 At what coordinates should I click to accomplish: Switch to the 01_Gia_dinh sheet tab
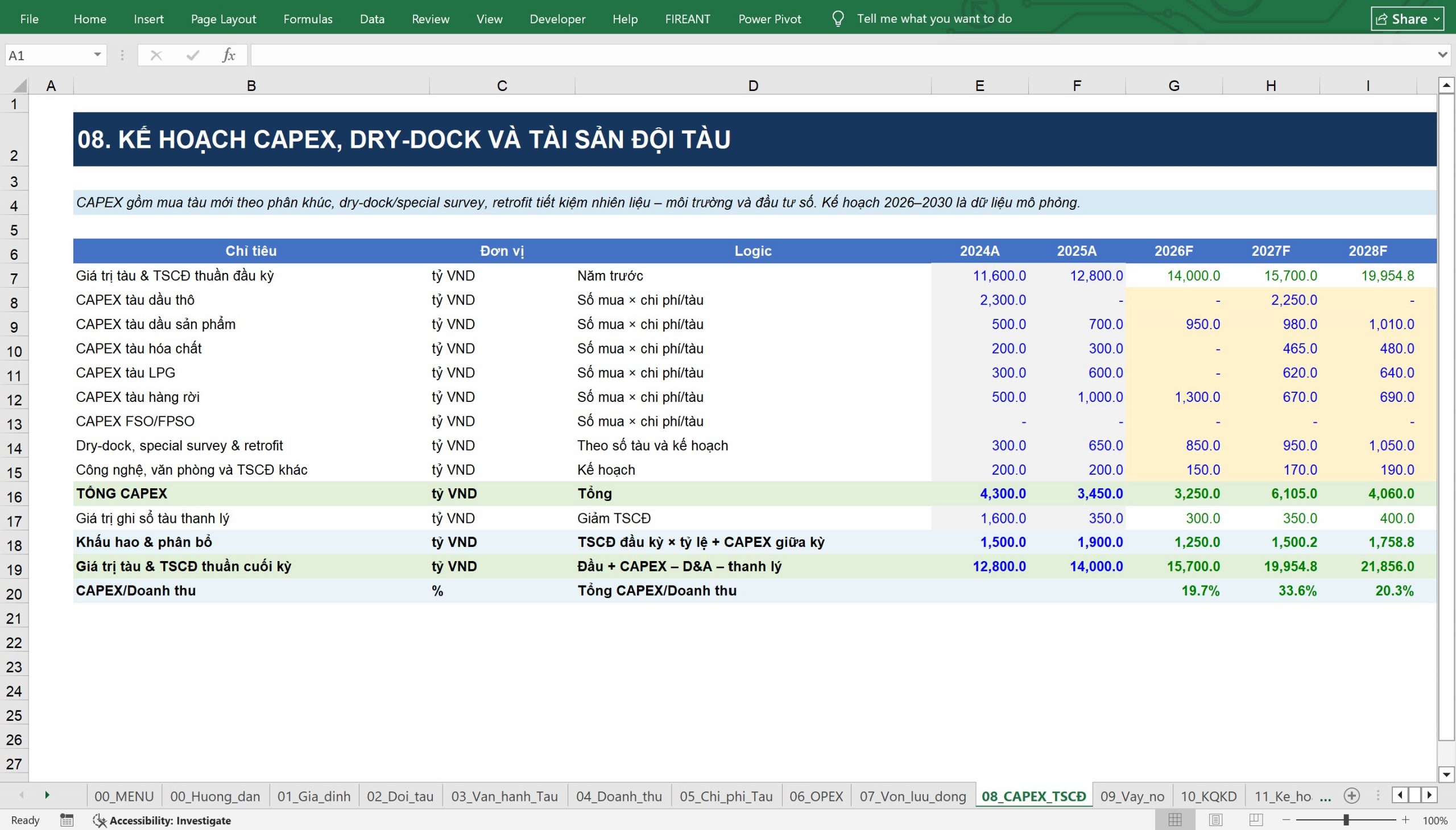(314, 796)
